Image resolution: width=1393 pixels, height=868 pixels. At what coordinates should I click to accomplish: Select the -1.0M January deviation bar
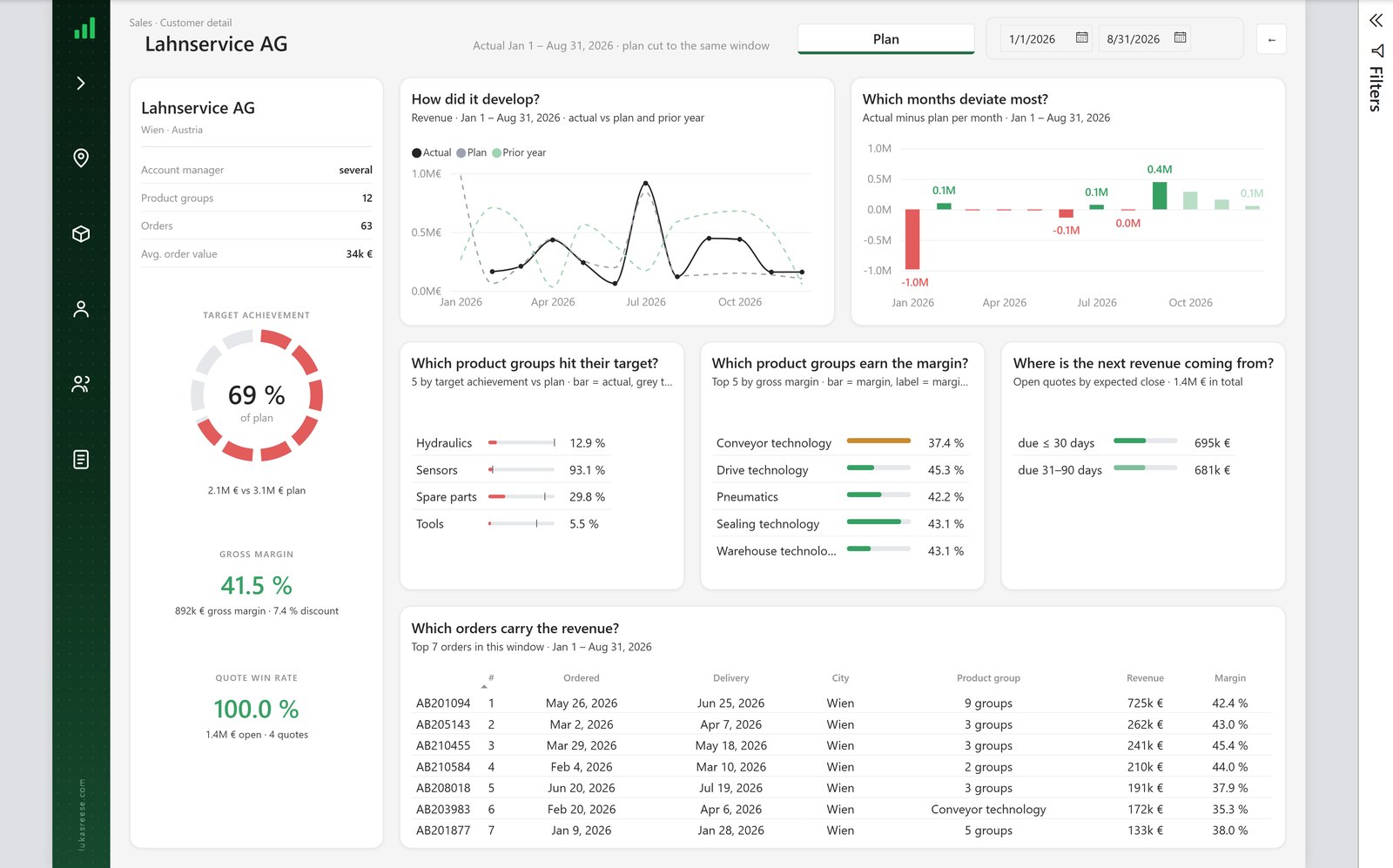912,239
